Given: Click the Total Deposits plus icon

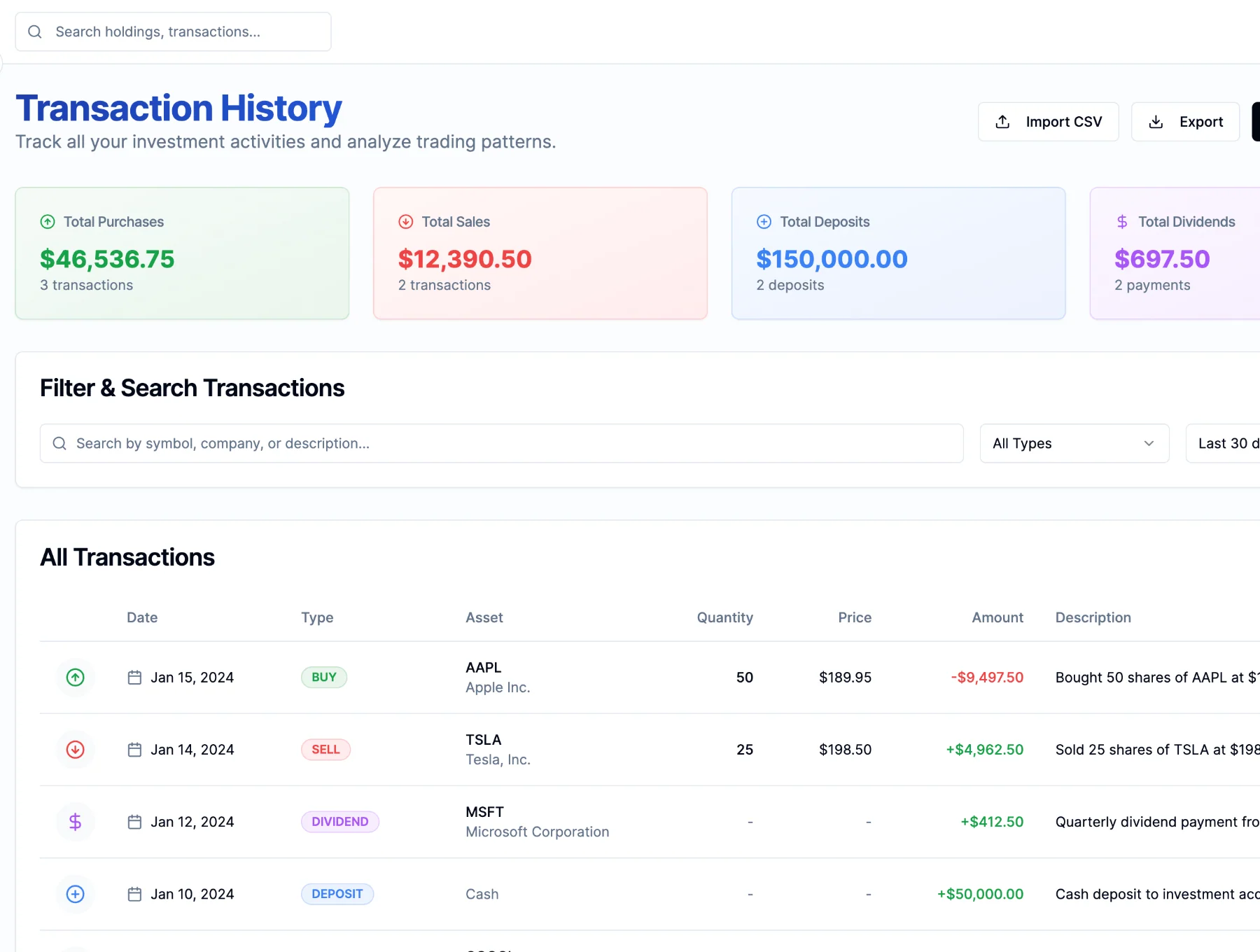Looking at the screenshot, I should tap(764, 222).
